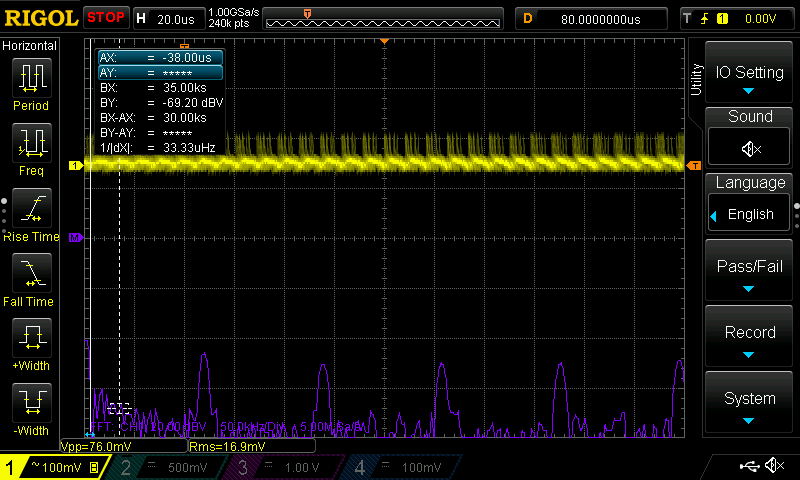Select the Rise Time measurement icon

pos(31,213)
